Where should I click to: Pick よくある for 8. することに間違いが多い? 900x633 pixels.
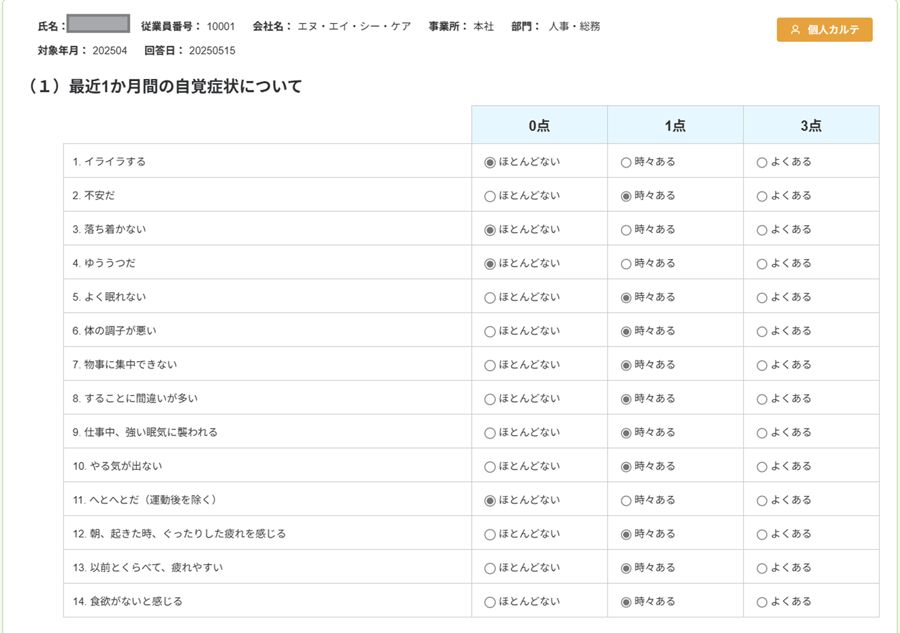click(x=762, y=399)
